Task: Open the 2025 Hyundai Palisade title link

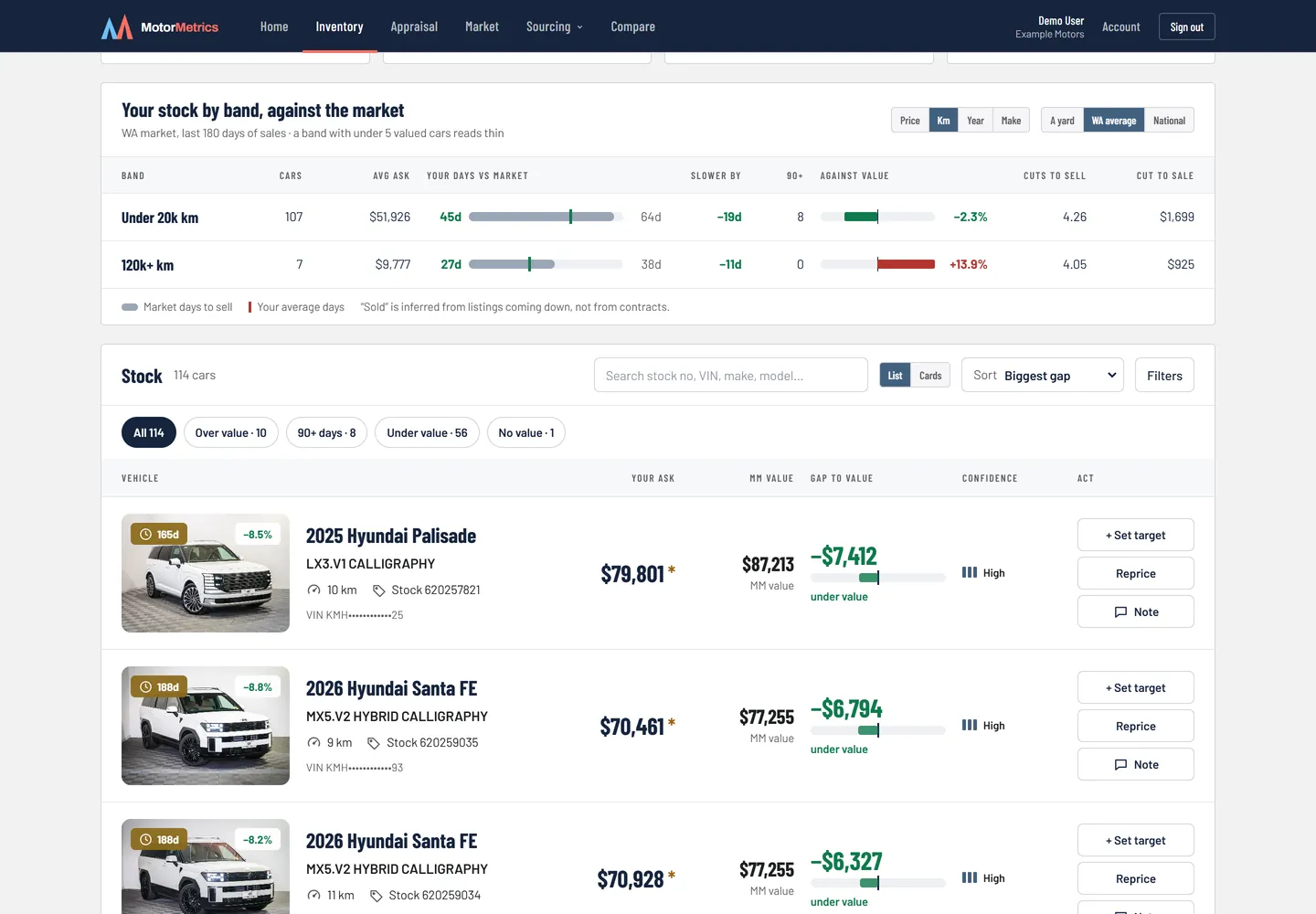Action: click(x=391, y=537)
